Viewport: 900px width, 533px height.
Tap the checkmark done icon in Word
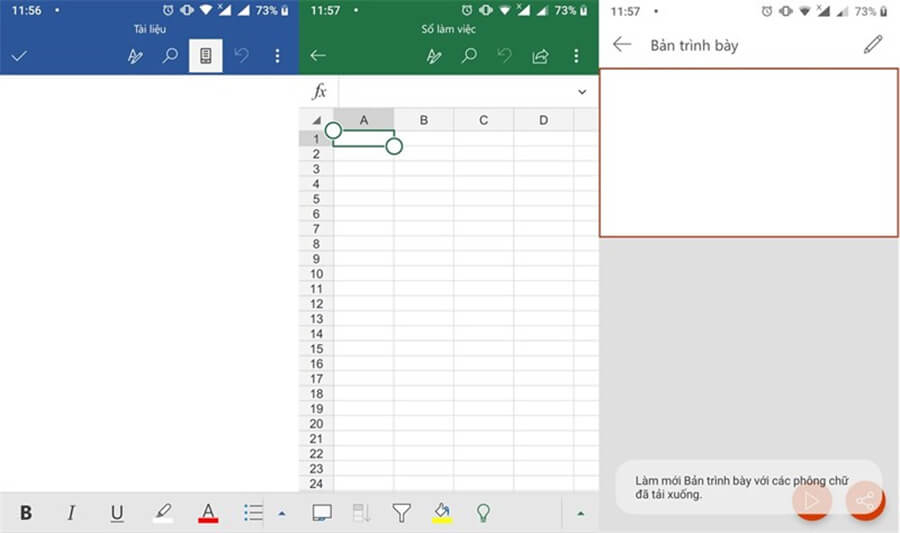[19, 56]
